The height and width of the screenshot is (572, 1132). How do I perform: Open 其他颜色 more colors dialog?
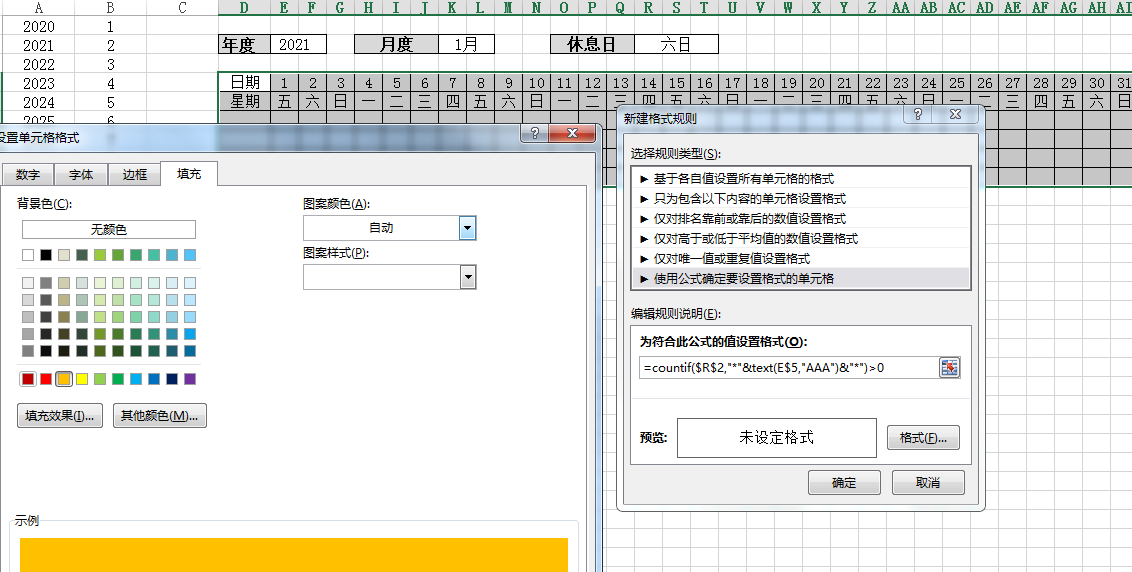(x=160, y=416)
